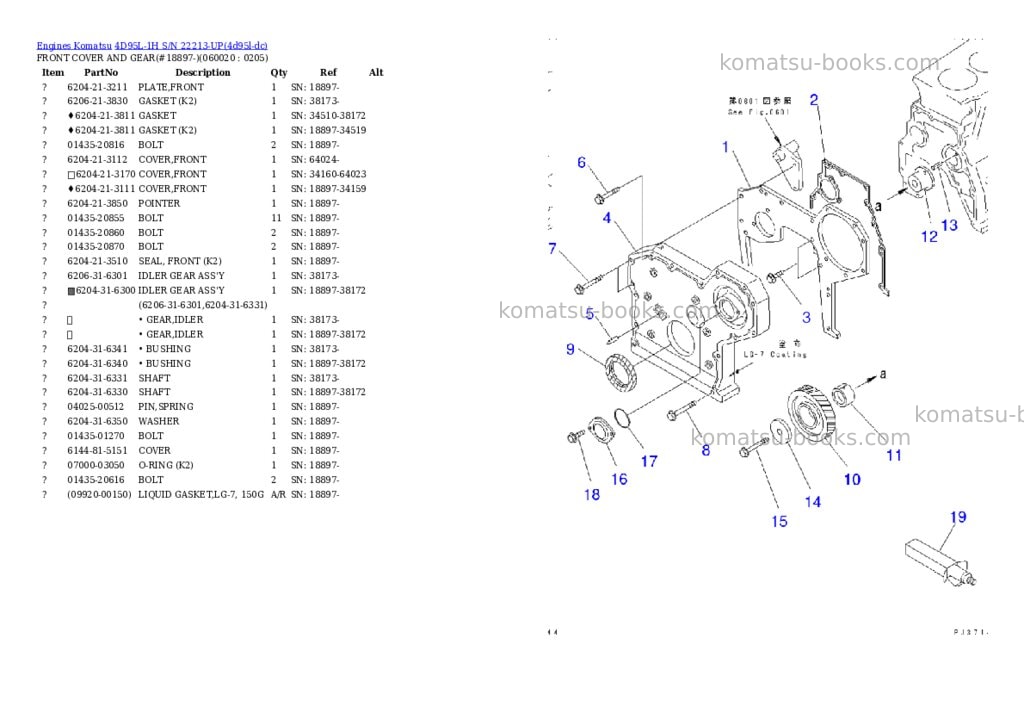Click the "SN: 34510-38172" reference

[328, 116]
